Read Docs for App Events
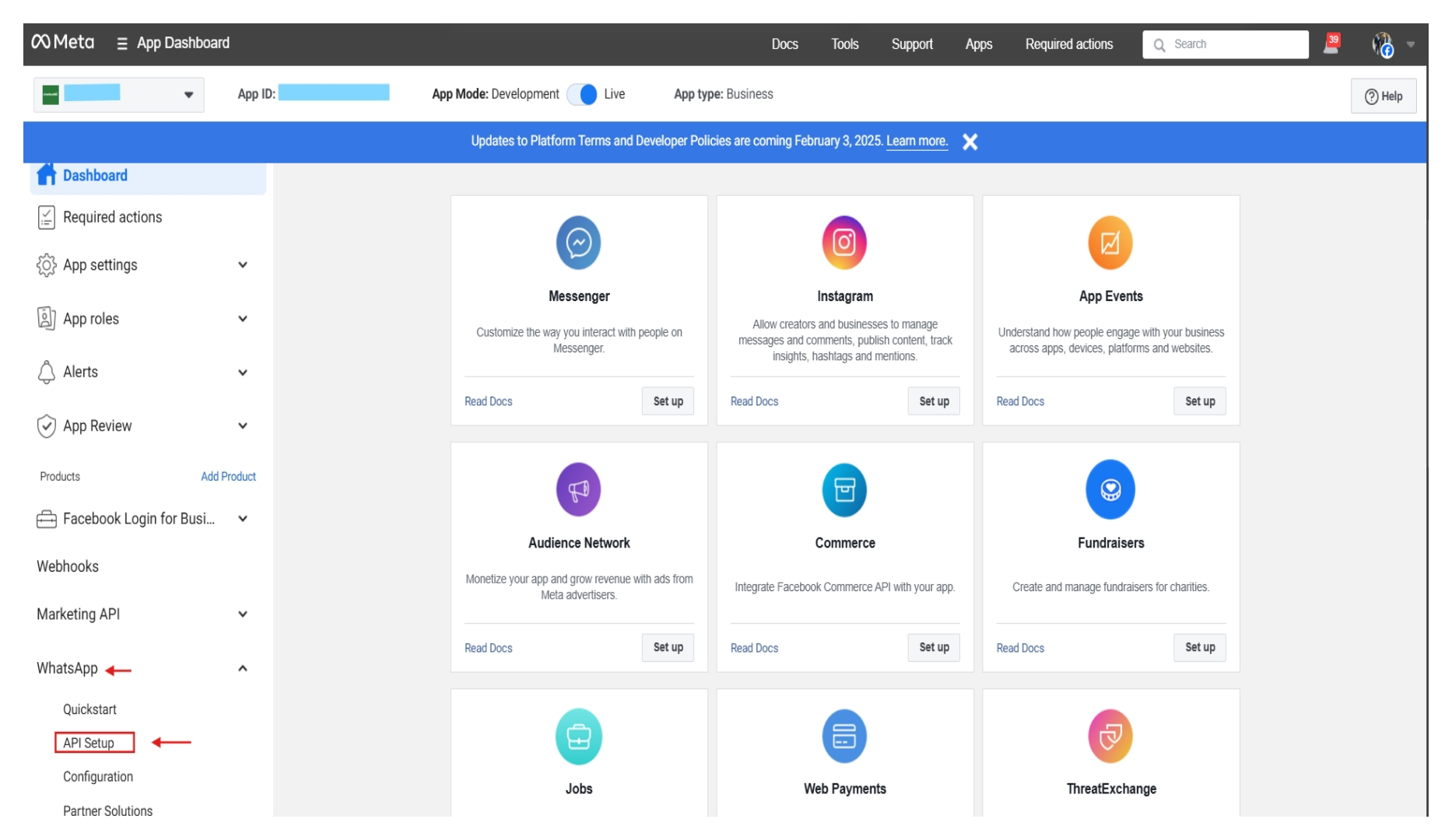Image resolution: width=1452 pixels, height=840 pixels. (x=1020, y=401)
